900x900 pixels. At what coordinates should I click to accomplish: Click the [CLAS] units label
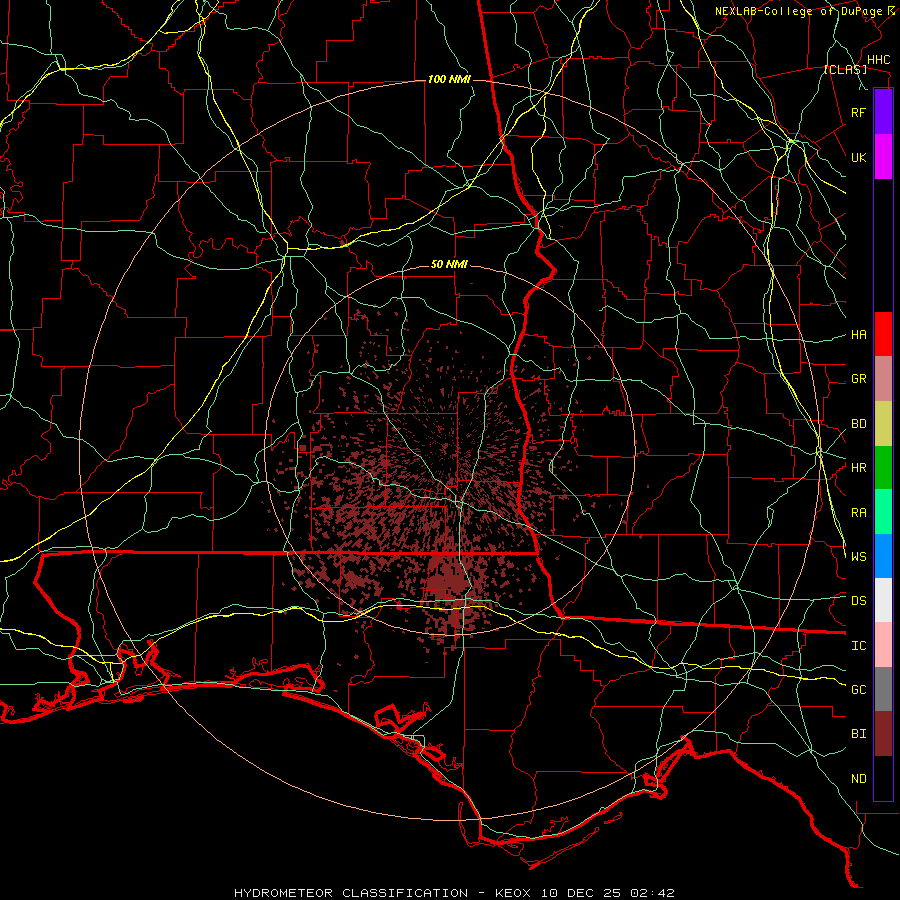click(x=845, y=69)
